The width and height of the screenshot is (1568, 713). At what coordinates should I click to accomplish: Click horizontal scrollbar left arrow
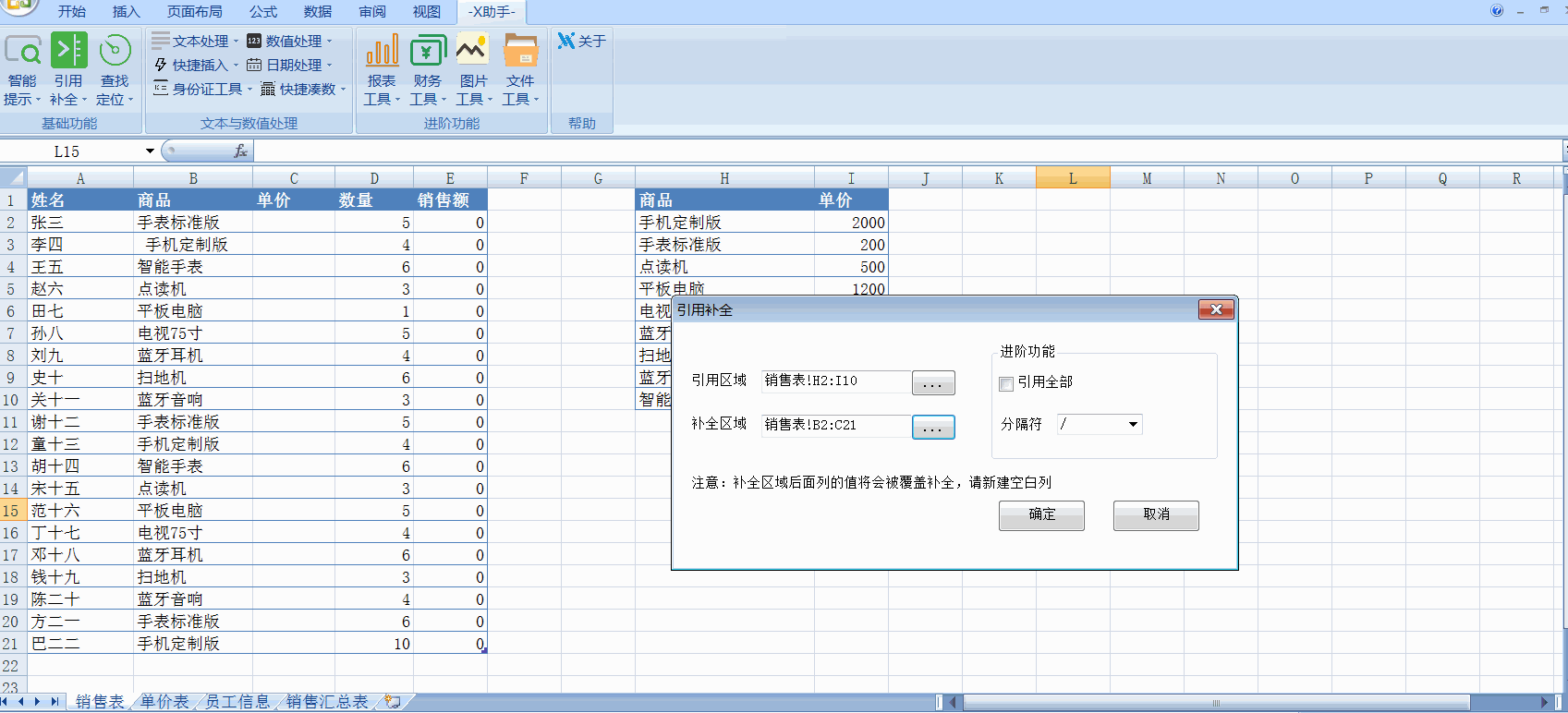point(954,703)
